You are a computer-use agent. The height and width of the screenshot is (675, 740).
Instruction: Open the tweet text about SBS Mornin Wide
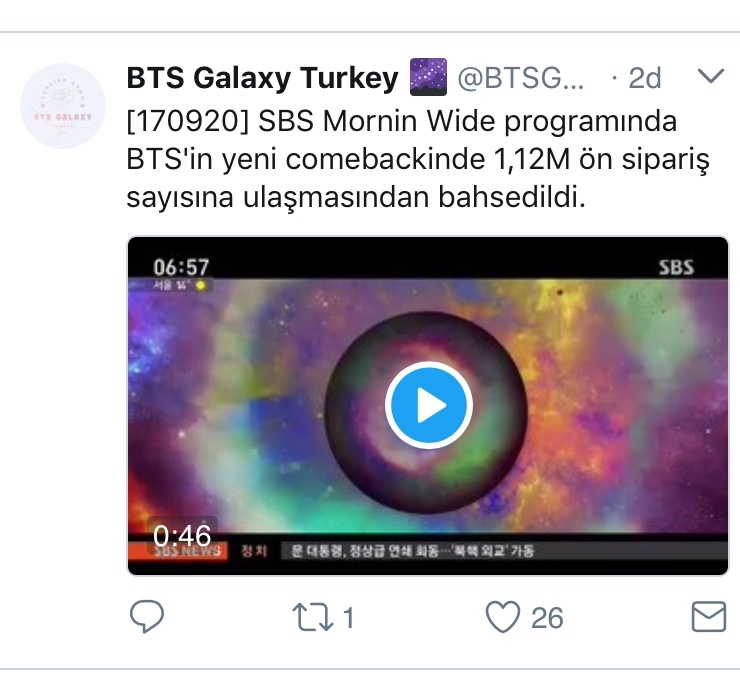[418, 159]
